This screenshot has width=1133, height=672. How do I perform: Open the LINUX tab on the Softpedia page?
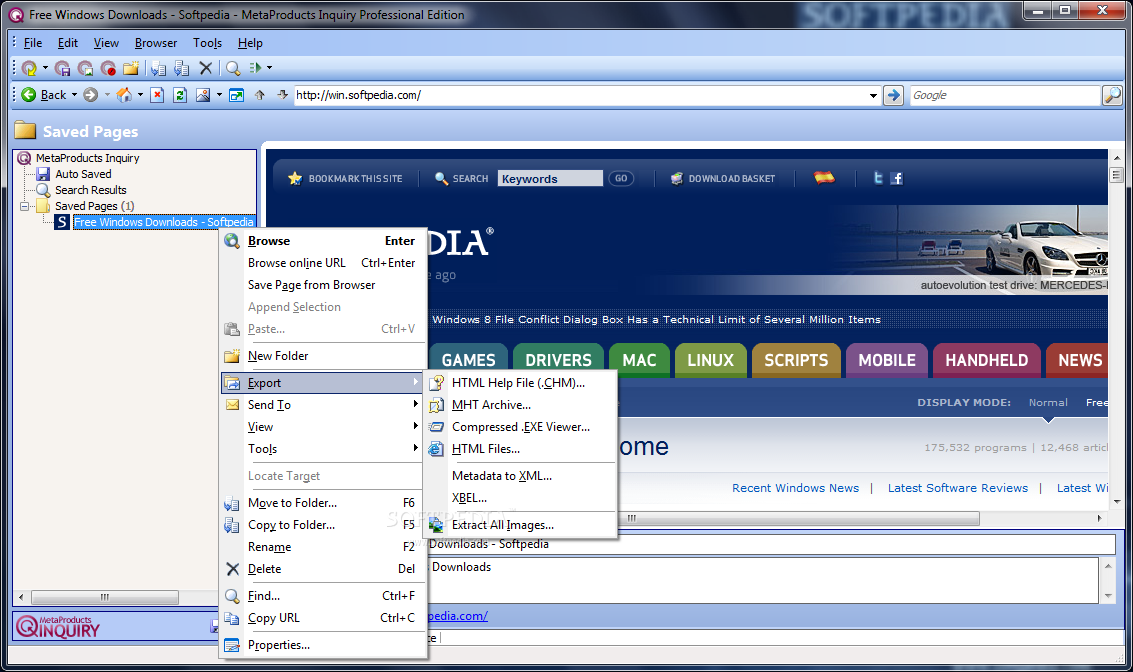point(710,360)
